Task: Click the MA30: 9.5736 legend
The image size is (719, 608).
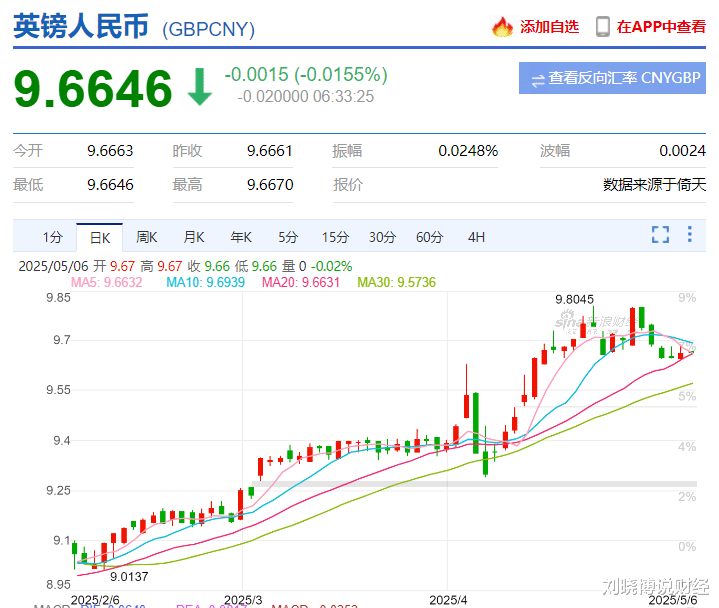Action: 397,282
